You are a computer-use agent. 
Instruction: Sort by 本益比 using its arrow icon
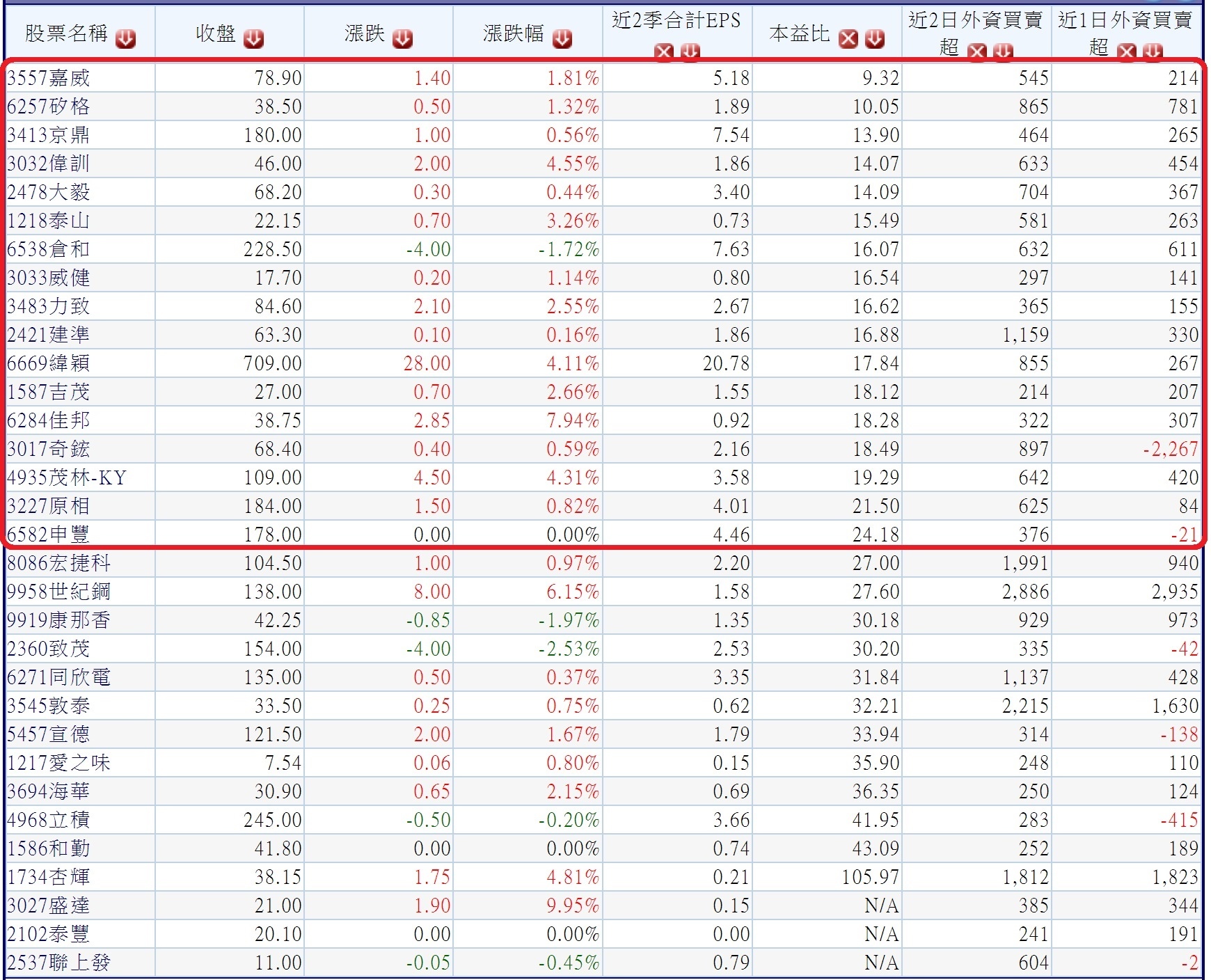(875, 38)
